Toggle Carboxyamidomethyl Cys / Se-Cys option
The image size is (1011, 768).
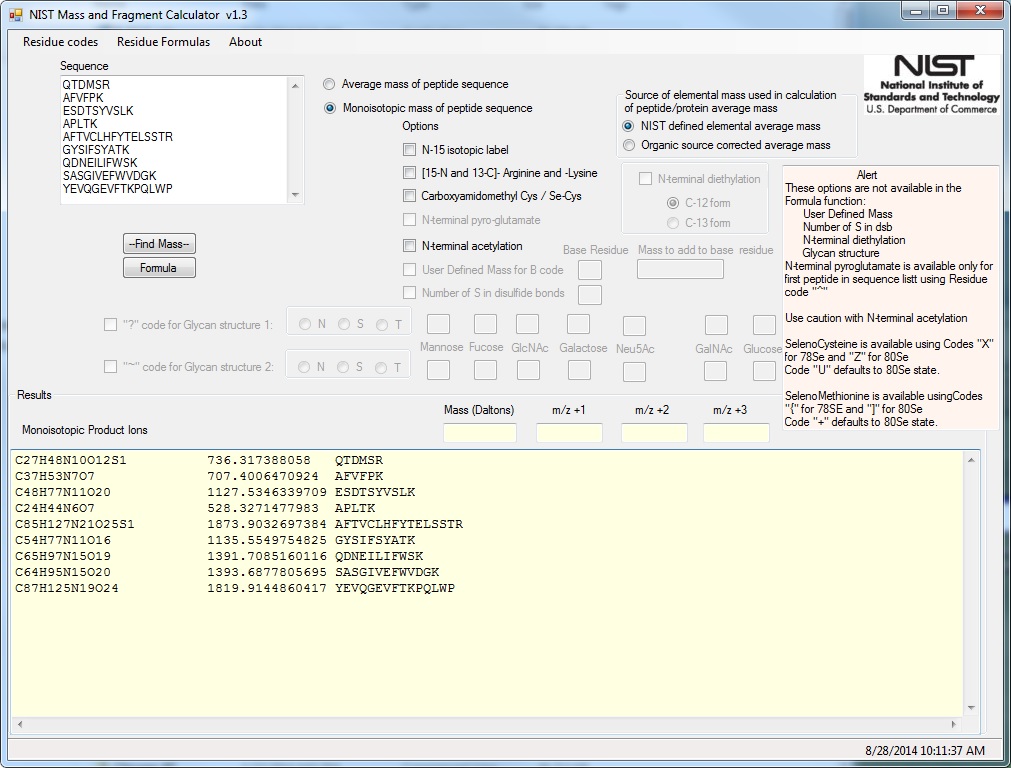point(410,196)
